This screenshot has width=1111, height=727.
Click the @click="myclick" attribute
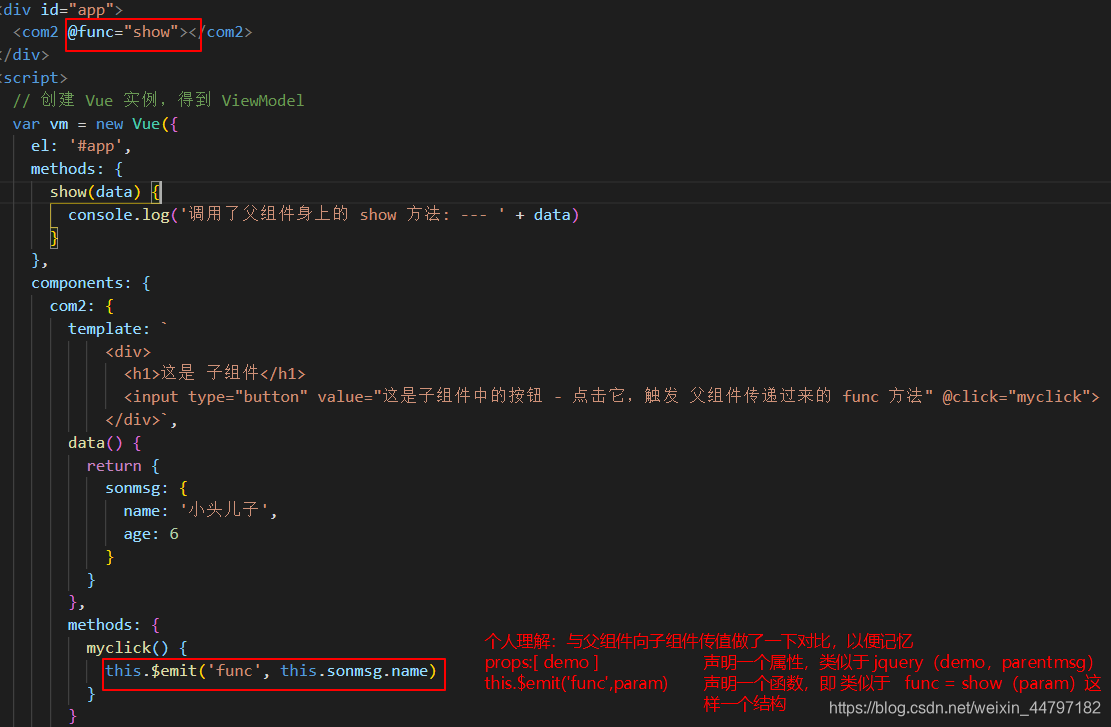pos(1016,397)
